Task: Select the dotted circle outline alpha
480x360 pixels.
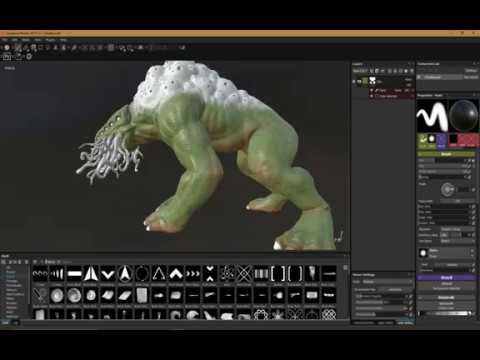Action: pyautogui.click(x=142, y=274)
